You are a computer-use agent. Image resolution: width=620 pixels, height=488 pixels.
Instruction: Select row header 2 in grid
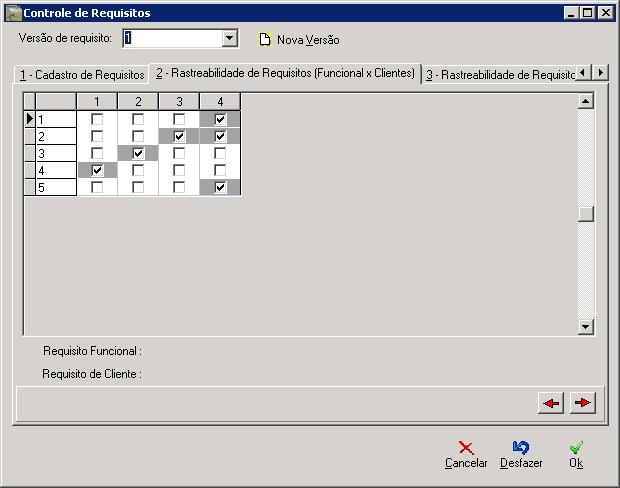coord(56,136)
